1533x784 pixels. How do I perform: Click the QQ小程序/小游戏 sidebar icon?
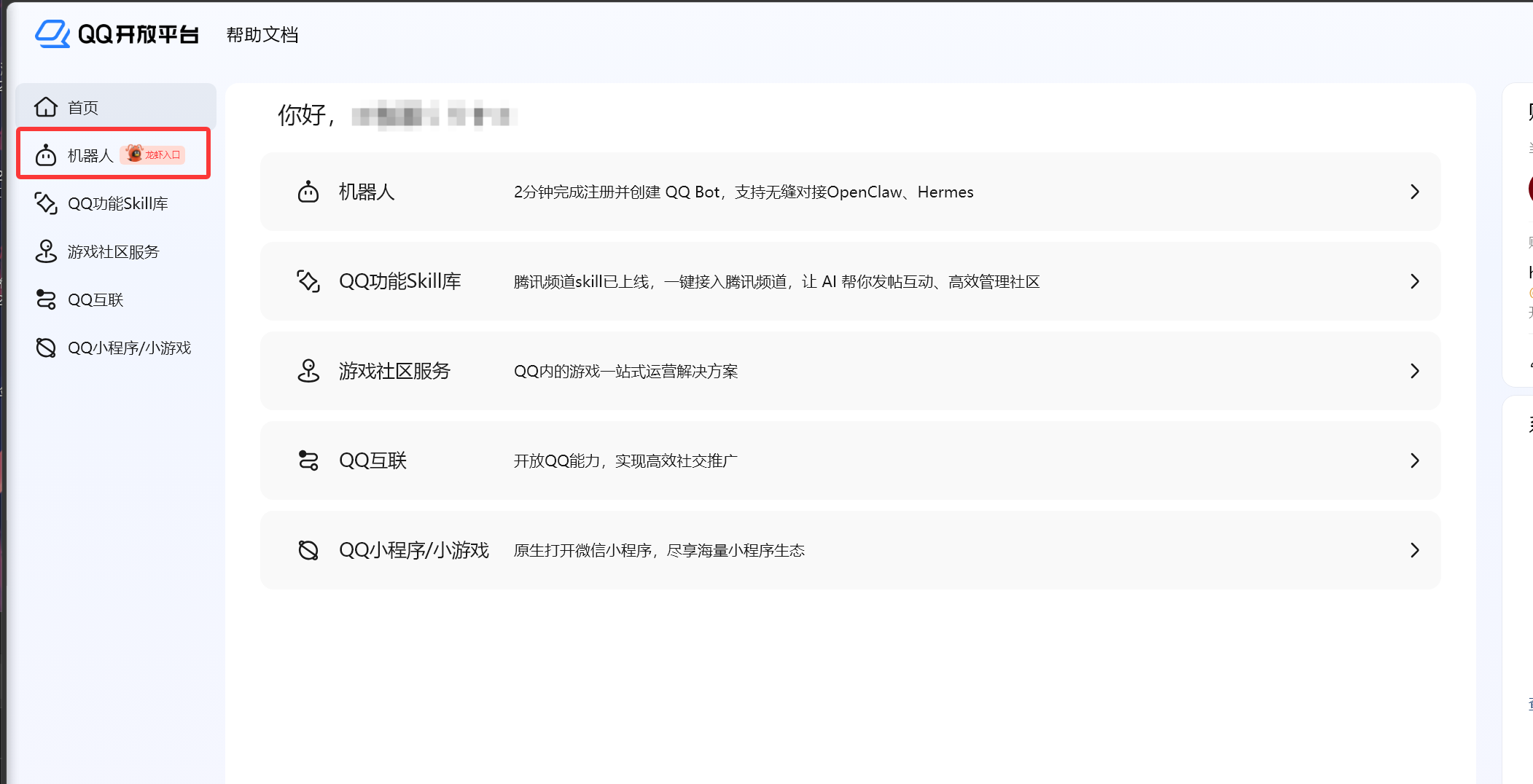pyautogui.click(x=46, y=348)
